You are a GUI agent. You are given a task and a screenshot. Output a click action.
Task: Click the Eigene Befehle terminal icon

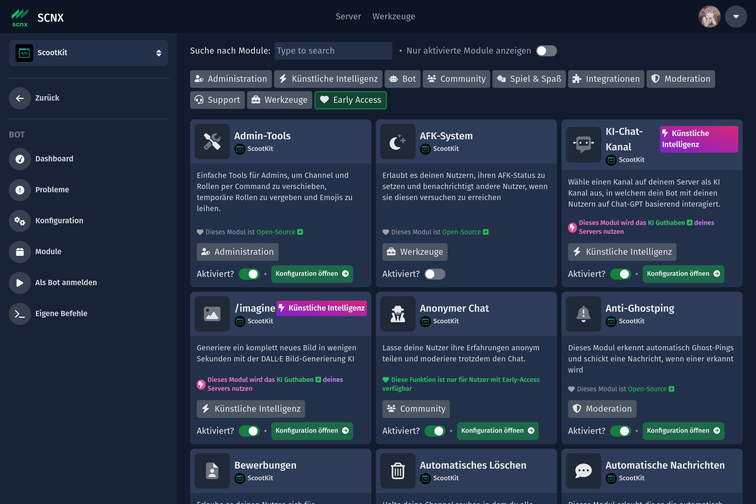[20, 314]
